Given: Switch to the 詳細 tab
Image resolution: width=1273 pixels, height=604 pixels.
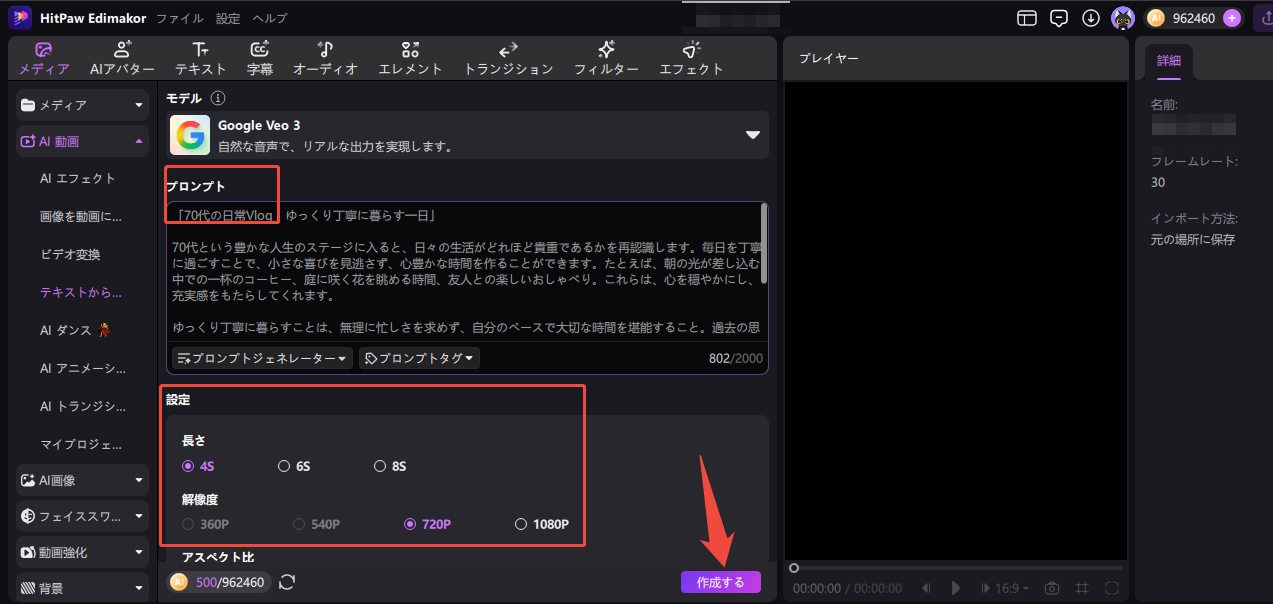Looking at the screenshot, I should coord(1168,61).
